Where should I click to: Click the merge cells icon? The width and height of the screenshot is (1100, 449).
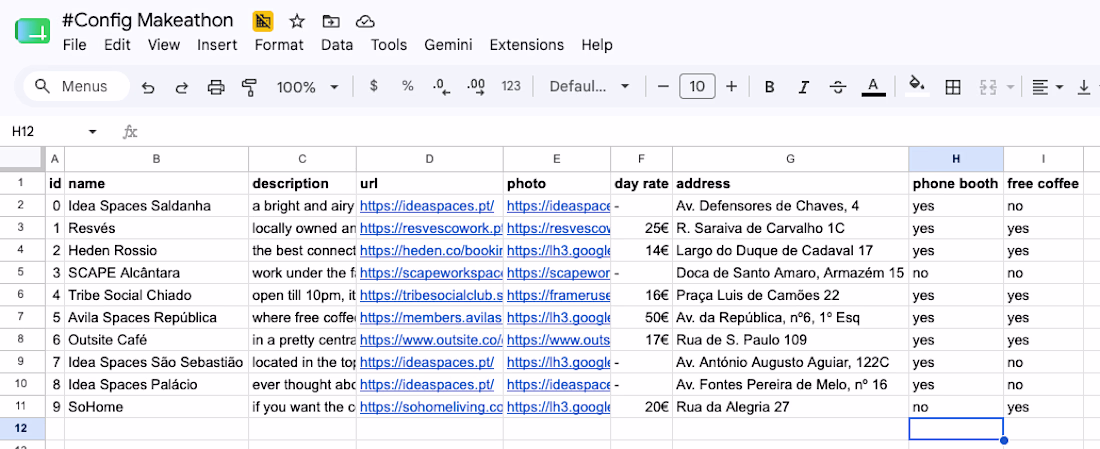(x=988, y=87)
